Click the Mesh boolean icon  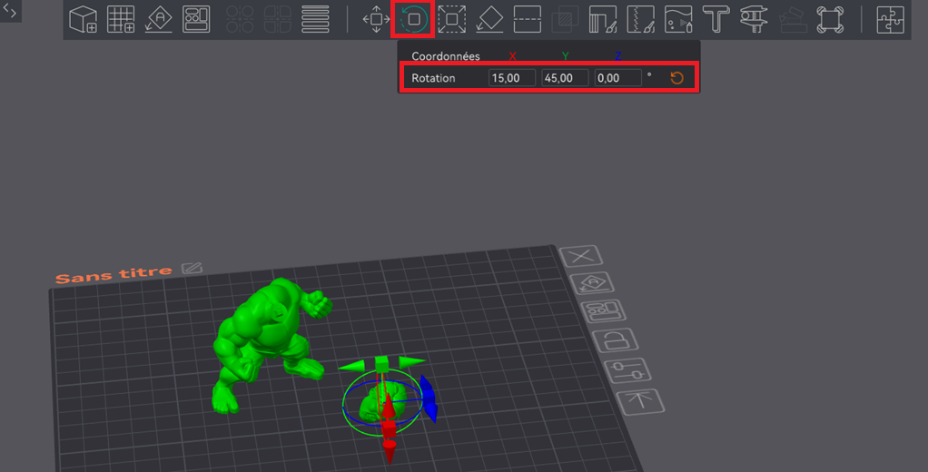point(565,20)
